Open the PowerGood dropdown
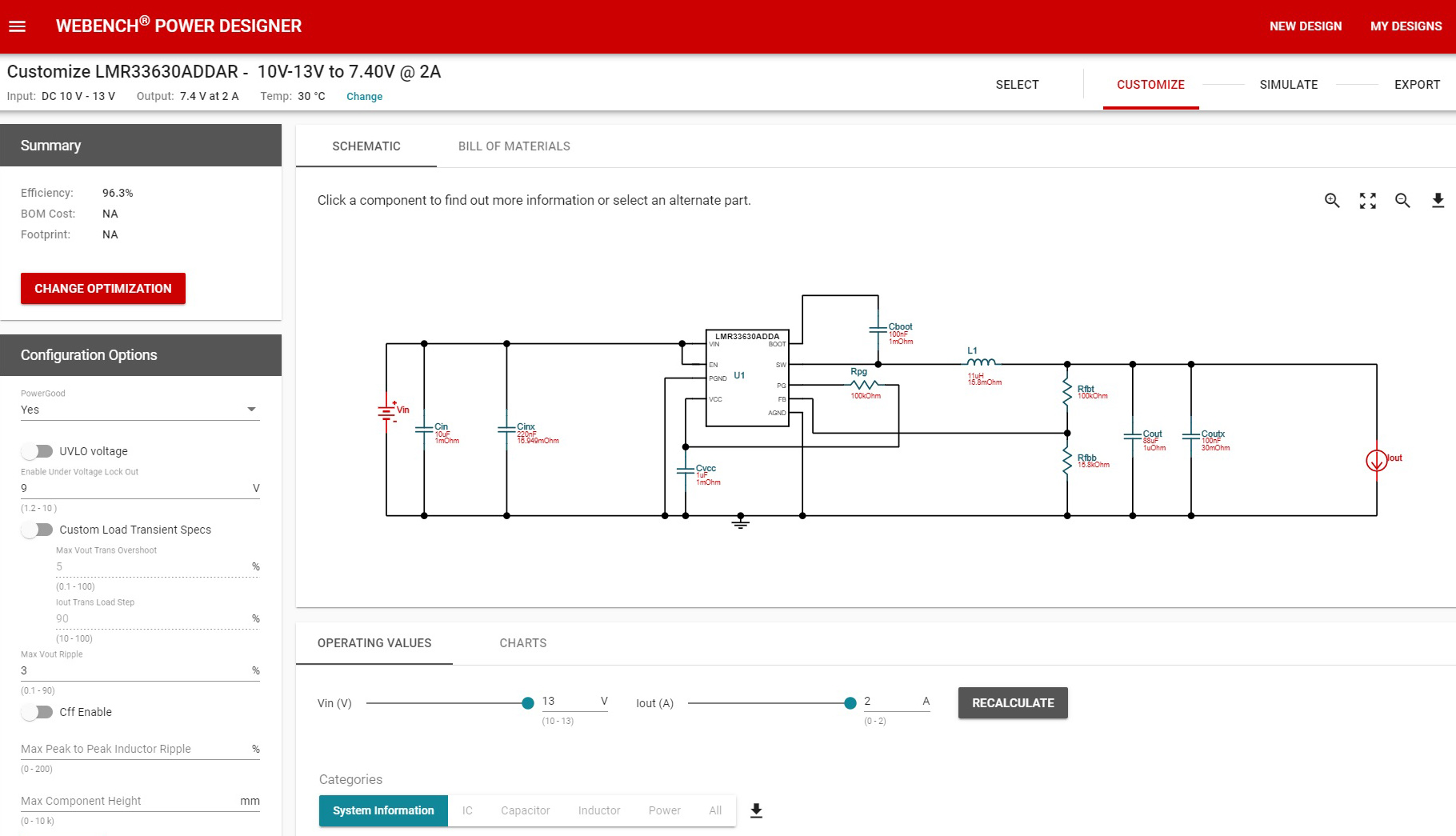1456x836 pixels. coord(140,410)
